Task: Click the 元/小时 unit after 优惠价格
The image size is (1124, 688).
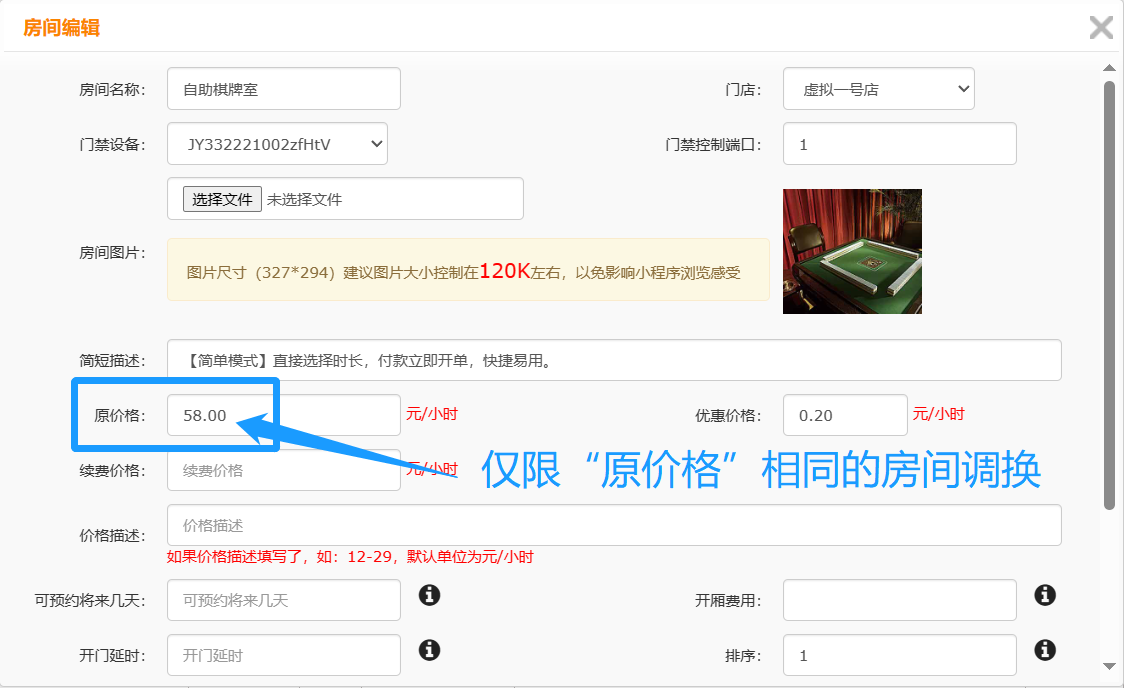Action: (x=938, y=414)
